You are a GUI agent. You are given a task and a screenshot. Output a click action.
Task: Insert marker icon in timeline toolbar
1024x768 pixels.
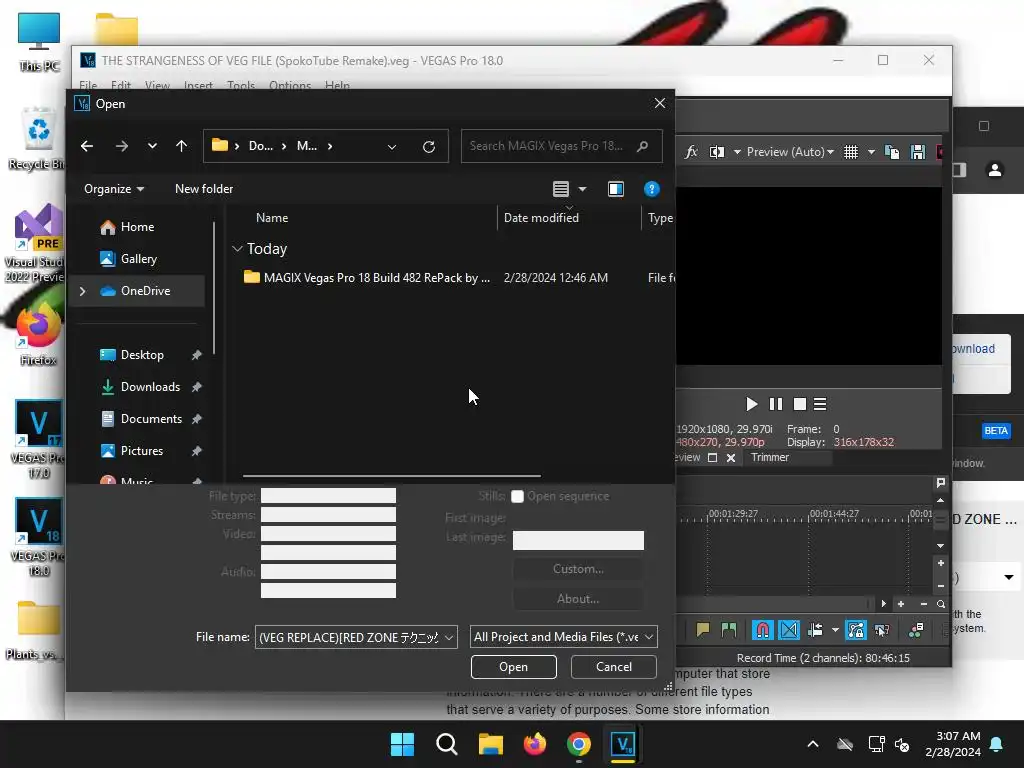pos(703,630)
